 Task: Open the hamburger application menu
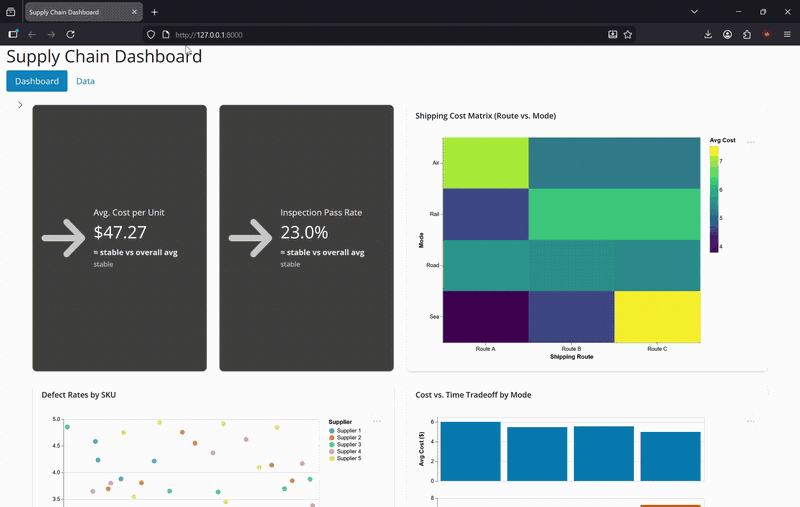pyautogui.click(x=787, y=34)
